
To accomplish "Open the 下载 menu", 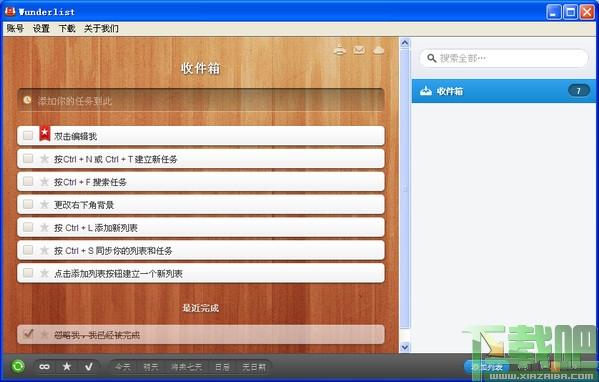I will (67, 28).
